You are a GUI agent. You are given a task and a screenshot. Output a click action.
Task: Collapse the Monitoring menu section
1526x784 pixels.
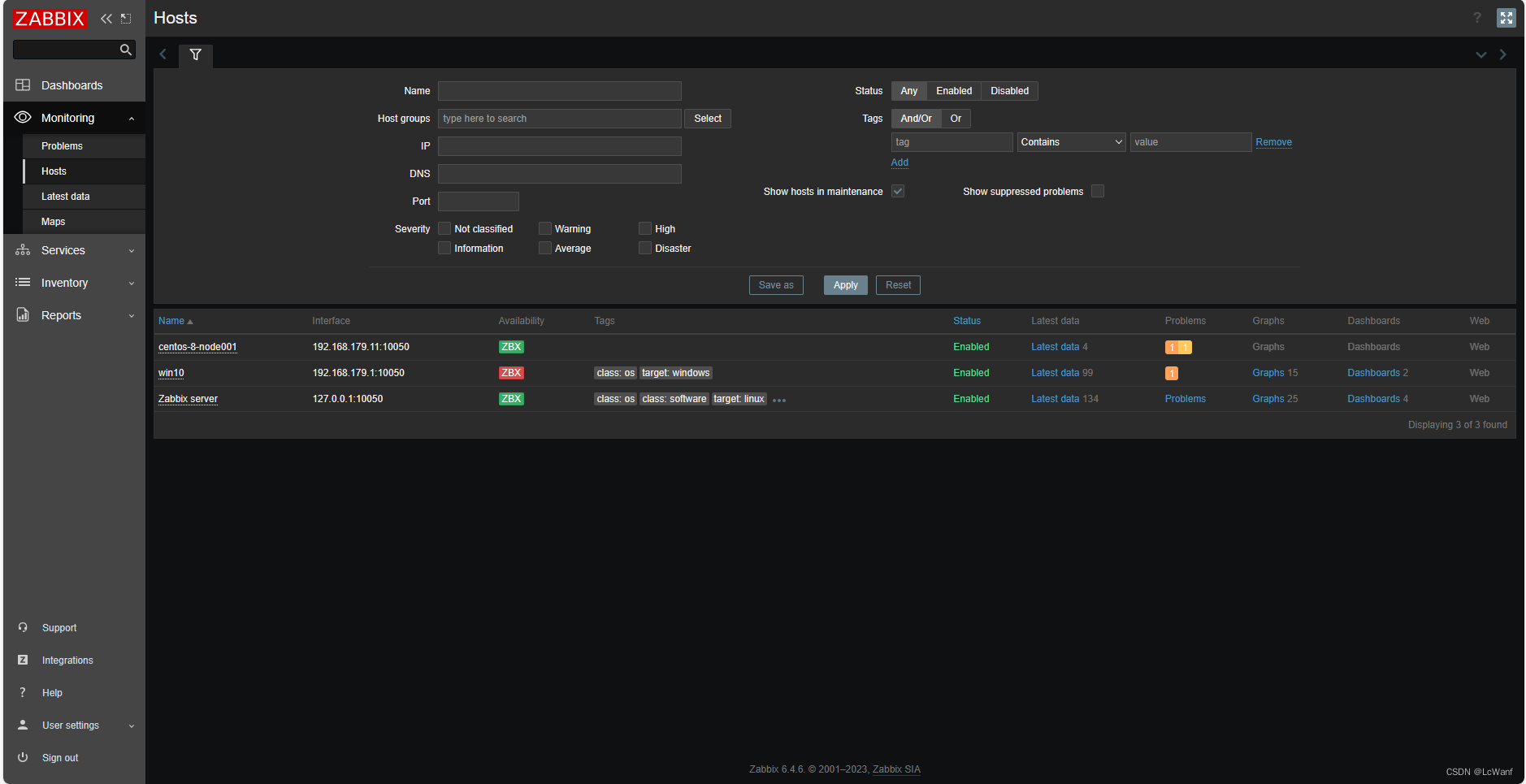[132, 119]
